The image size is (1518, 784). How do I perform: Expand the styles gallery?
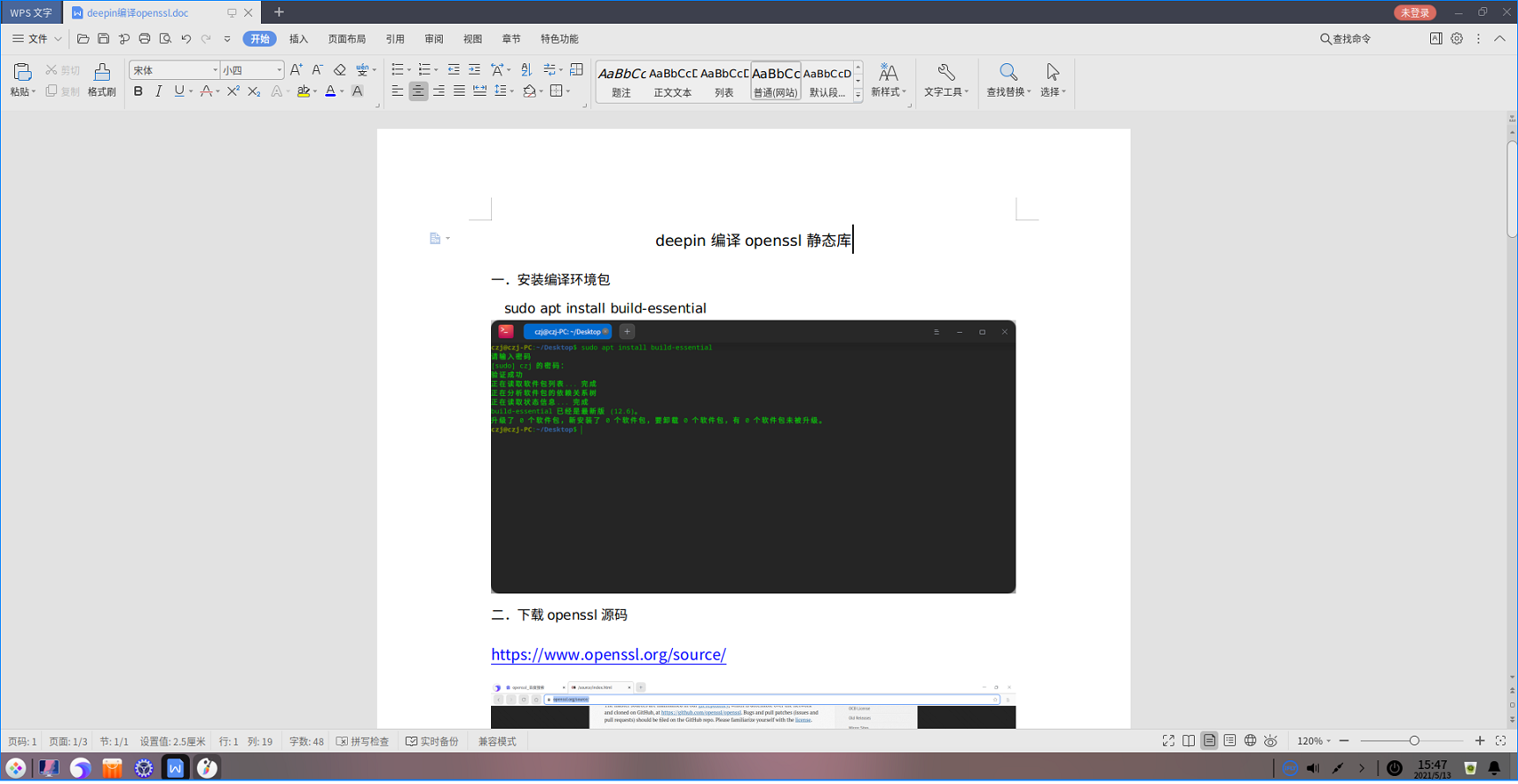click(858, 95)
